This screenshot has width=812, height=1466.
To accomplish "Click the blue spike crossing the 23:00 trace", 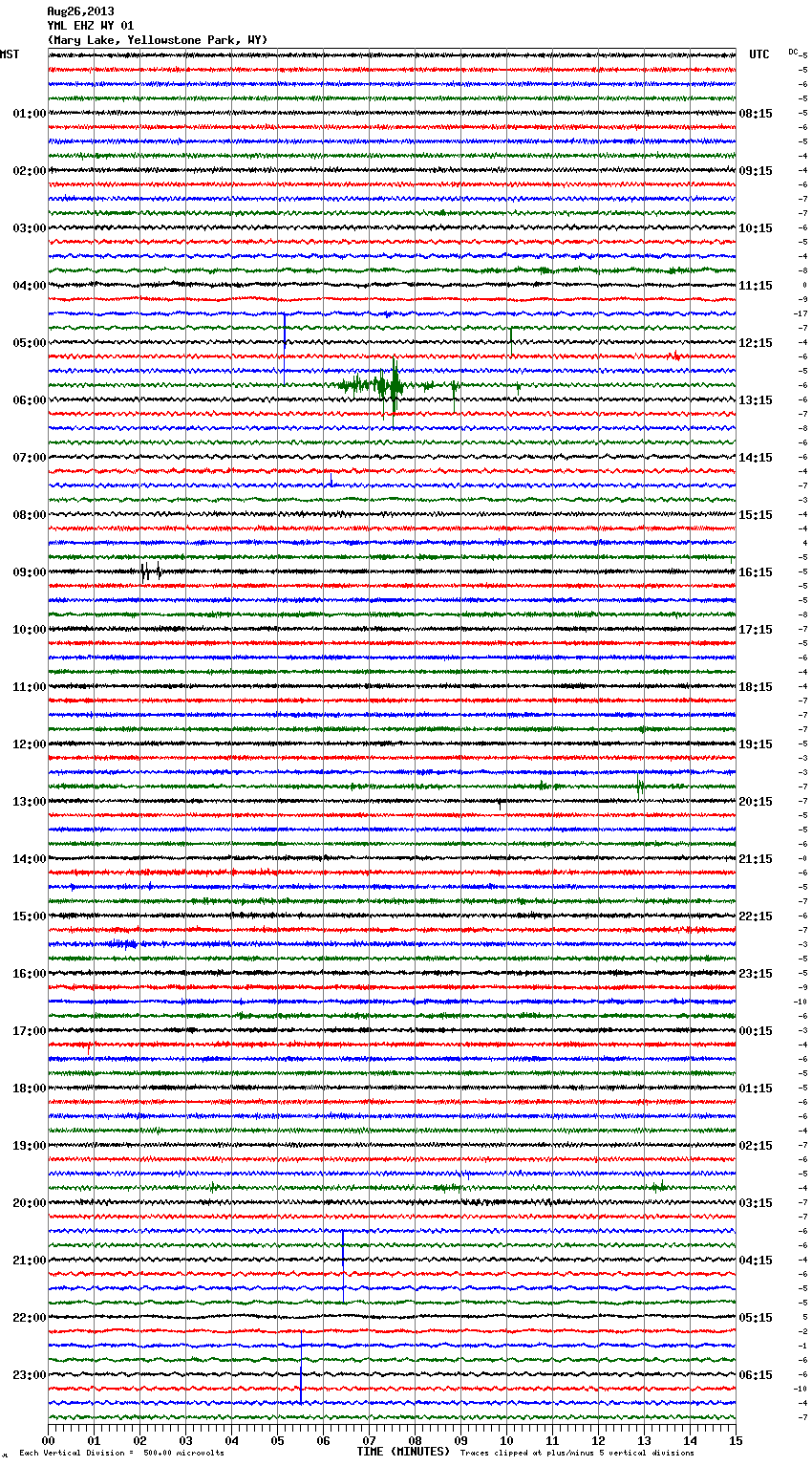I will [301, 1368].
